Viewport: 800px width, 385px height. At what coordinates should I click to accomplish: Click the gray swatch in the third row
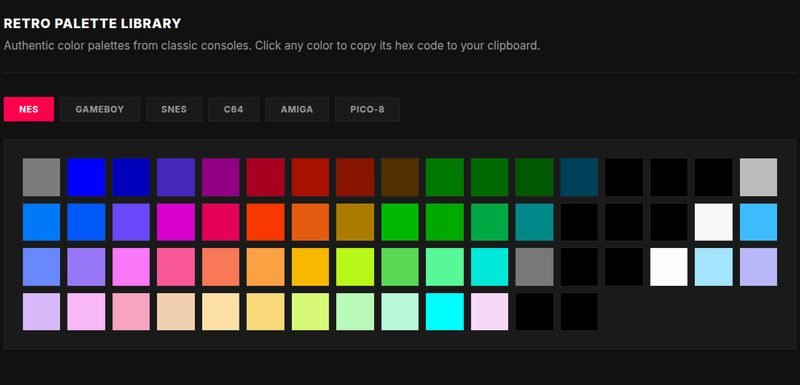534,267
